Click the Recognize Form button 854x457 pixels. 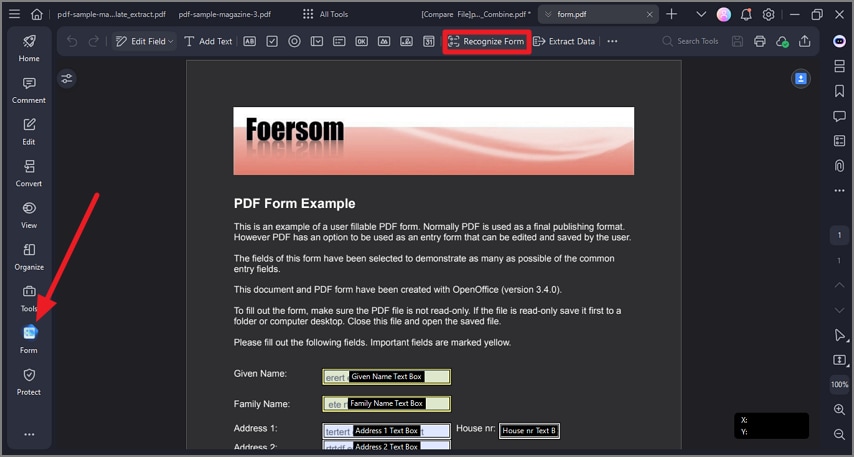click(x=486, y=41)
